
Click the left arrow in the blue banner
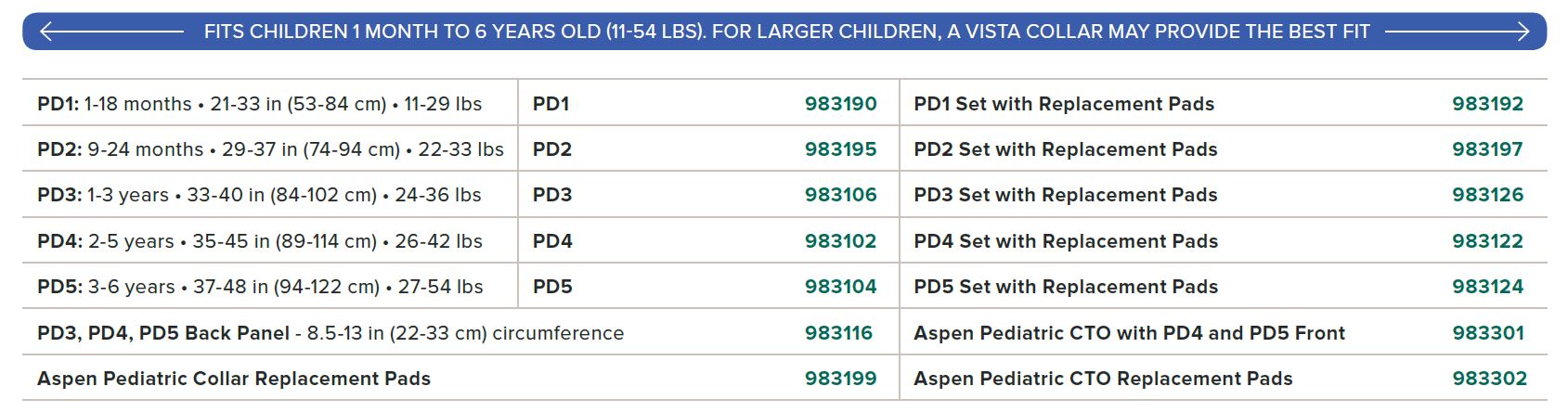tap(112, 32)
